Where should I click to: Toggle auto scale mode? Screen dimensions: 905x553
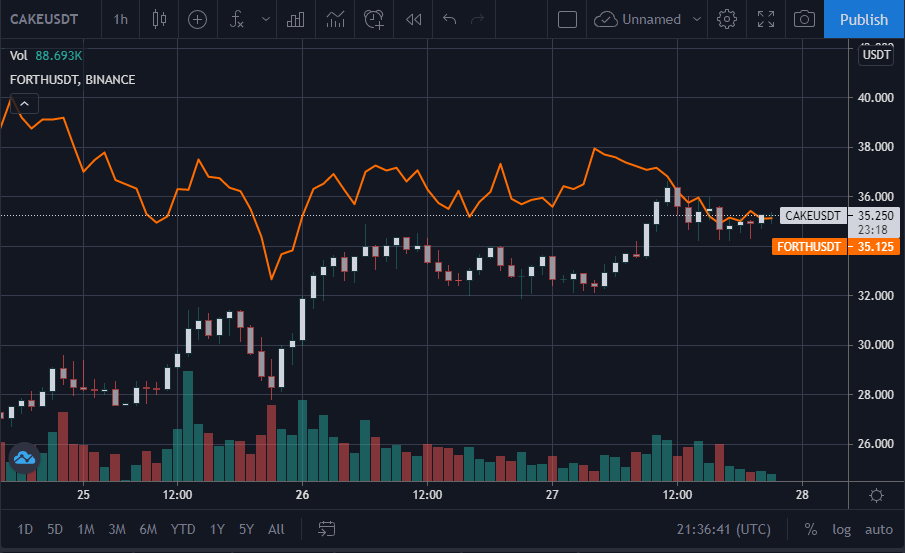point(879,529)
